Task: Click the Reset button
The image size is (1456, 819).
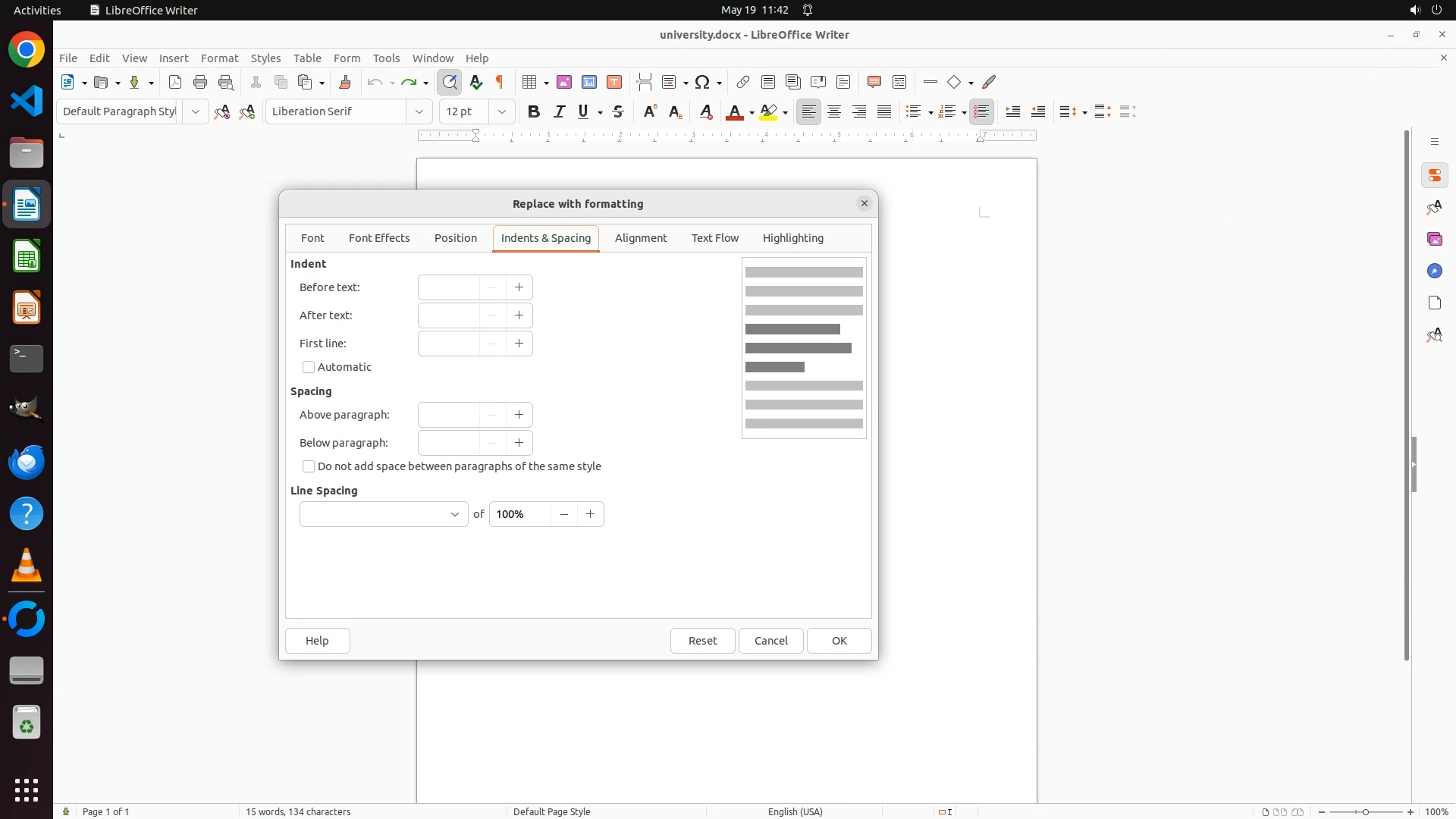Action: [702, 641]
